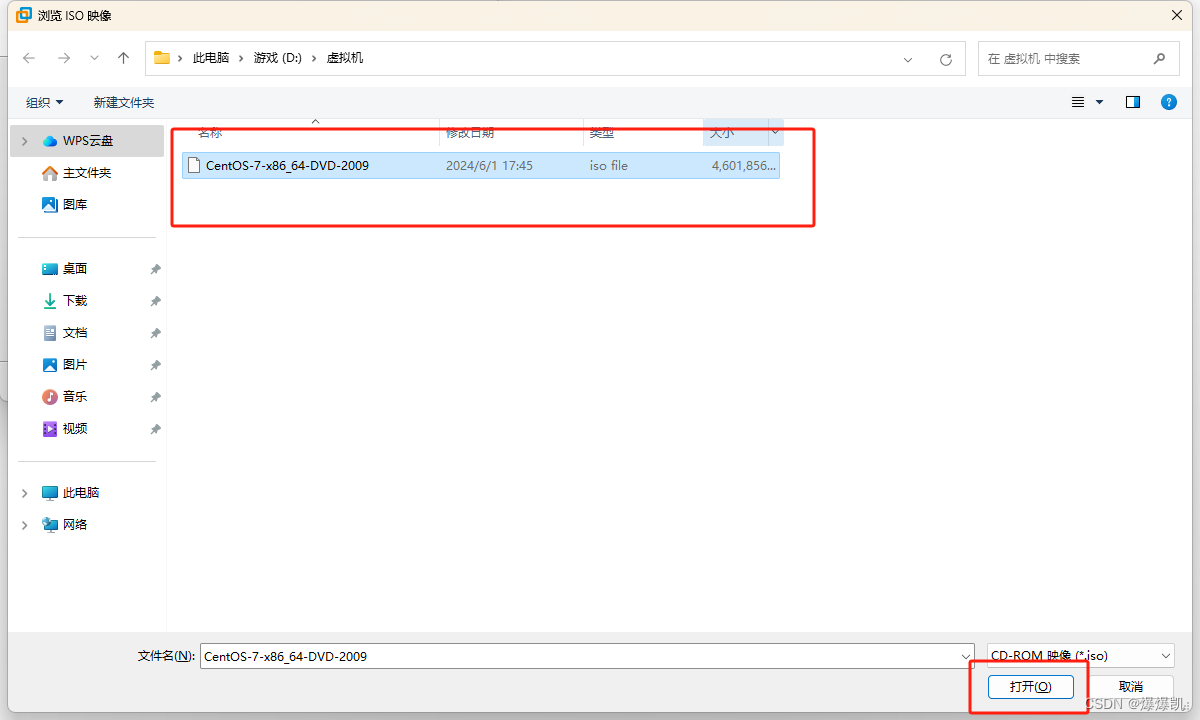Click the Back navigation arrow
The width and height of the screenshot is (1200, 720).
(x=30, y=58)
